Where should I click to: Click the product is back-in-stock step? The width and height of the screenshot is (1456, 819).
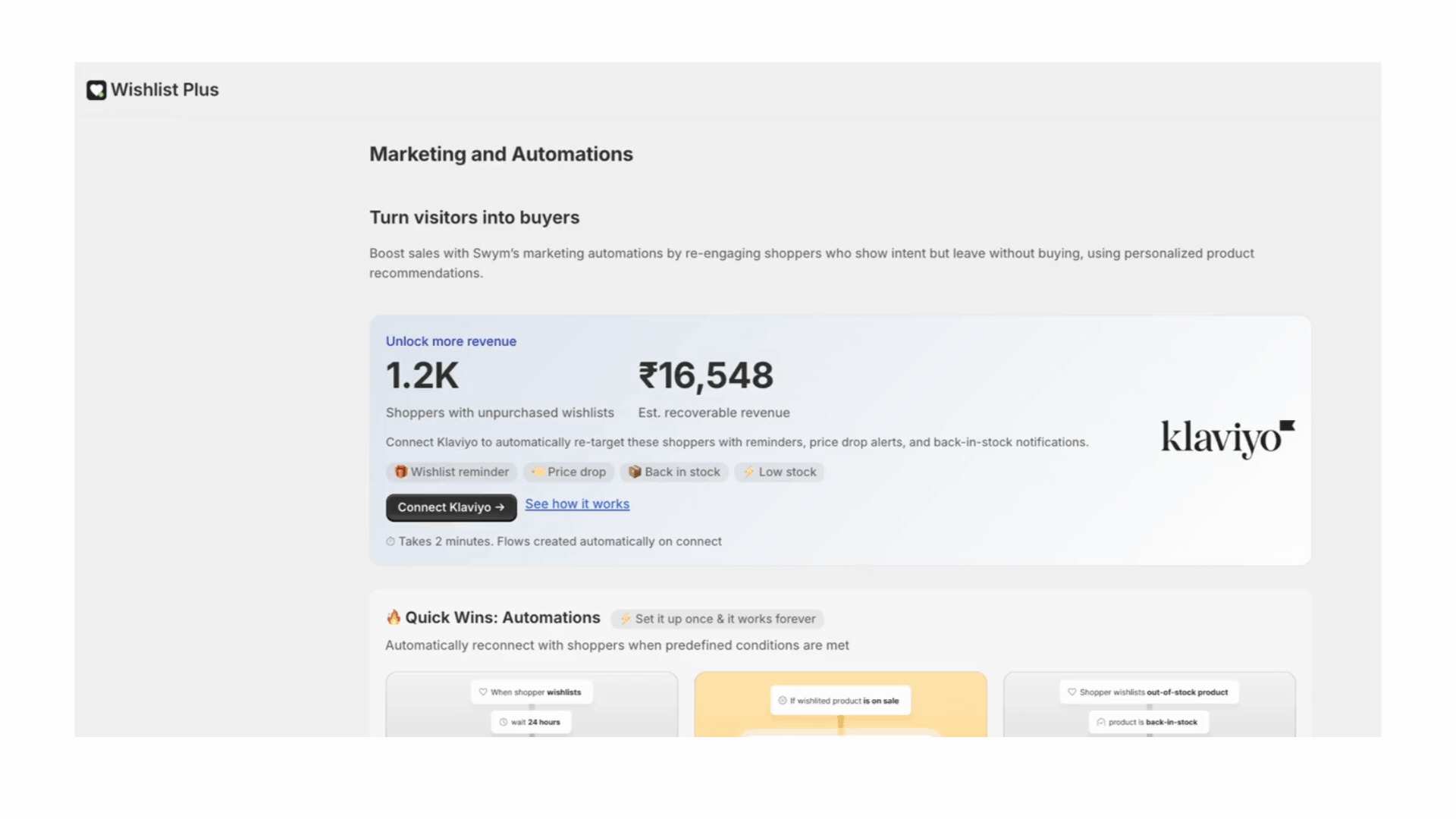[1149, 722]
